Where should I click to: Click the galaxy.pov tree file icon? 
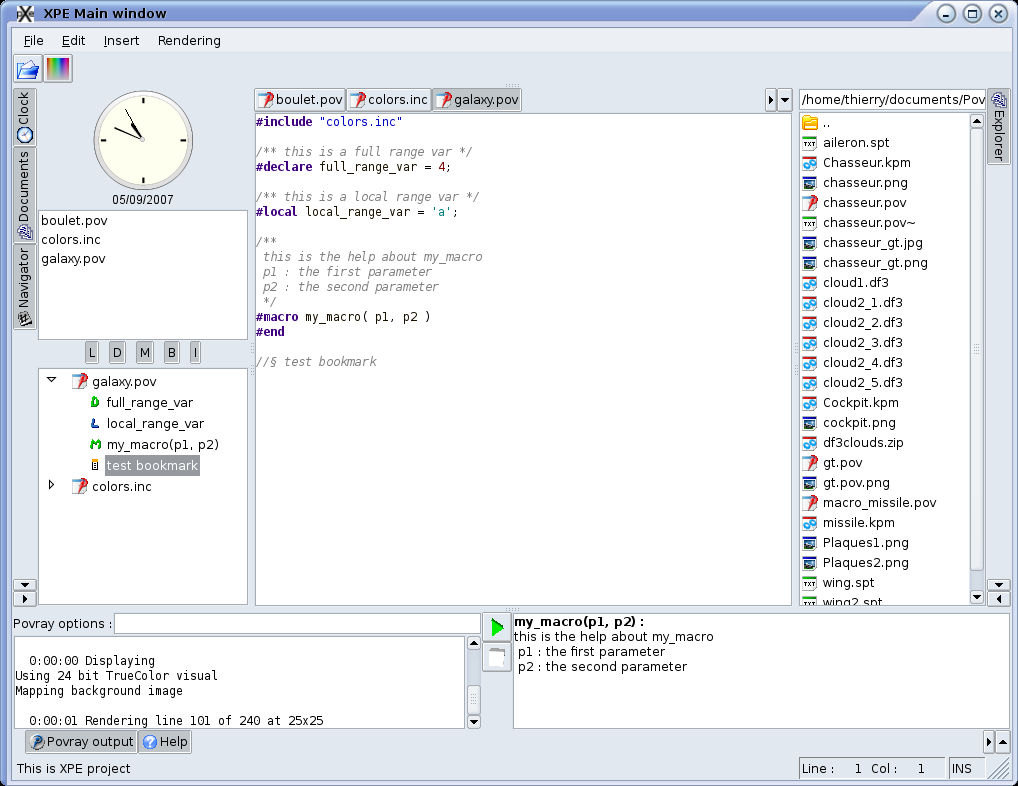click(79, 381)
